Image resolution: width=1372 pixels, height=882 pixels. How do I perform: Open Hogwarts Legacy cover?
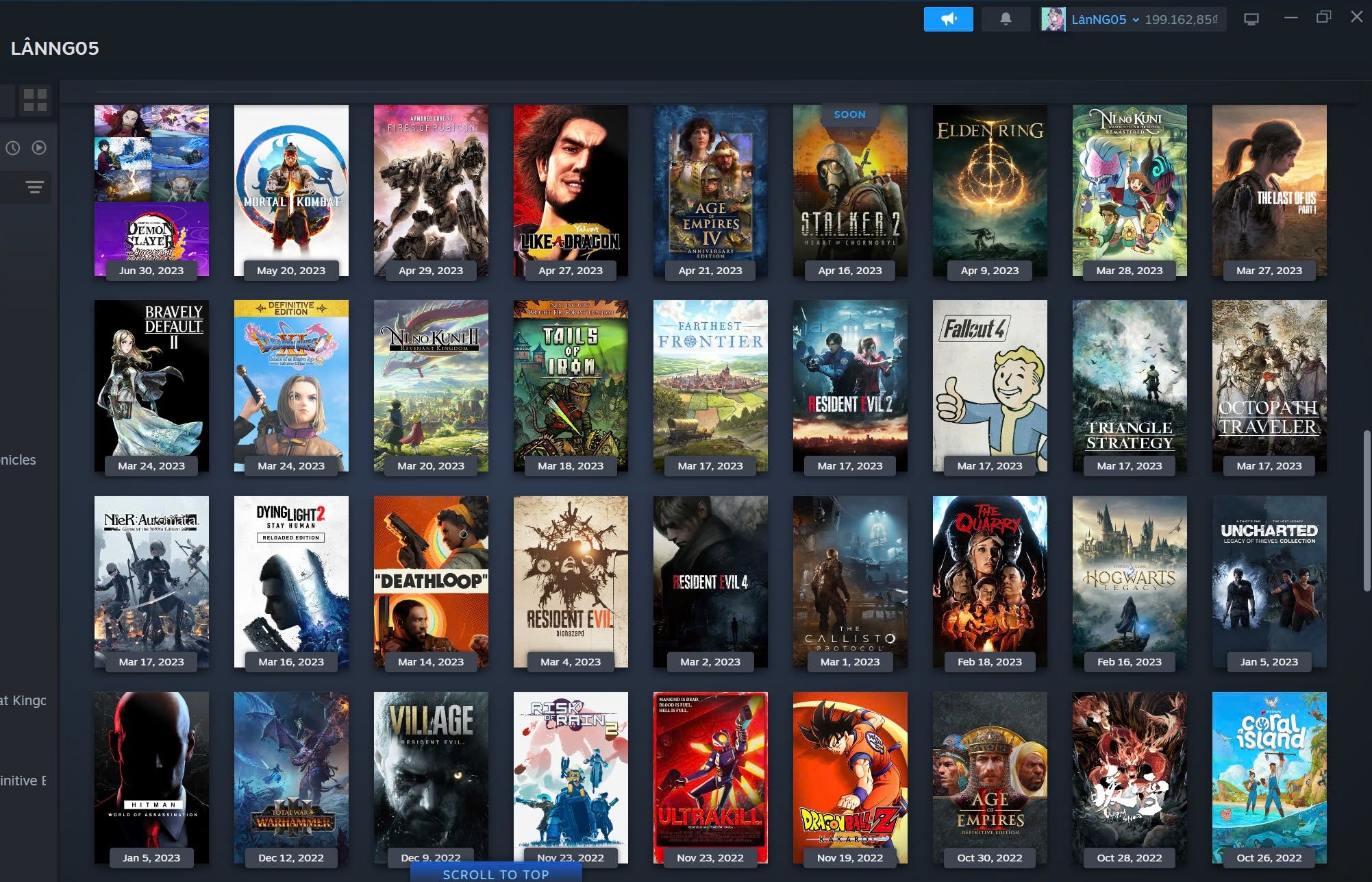pyautogui.click(x=1130, y=582)
